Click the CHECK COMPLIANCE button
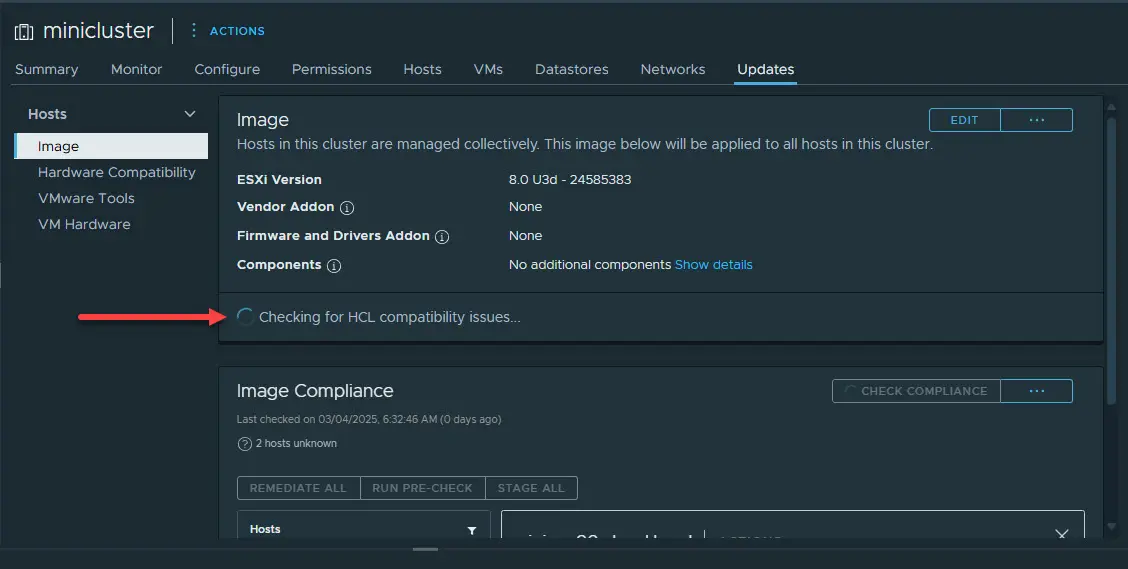1128x569 pixels. point(916,391)
